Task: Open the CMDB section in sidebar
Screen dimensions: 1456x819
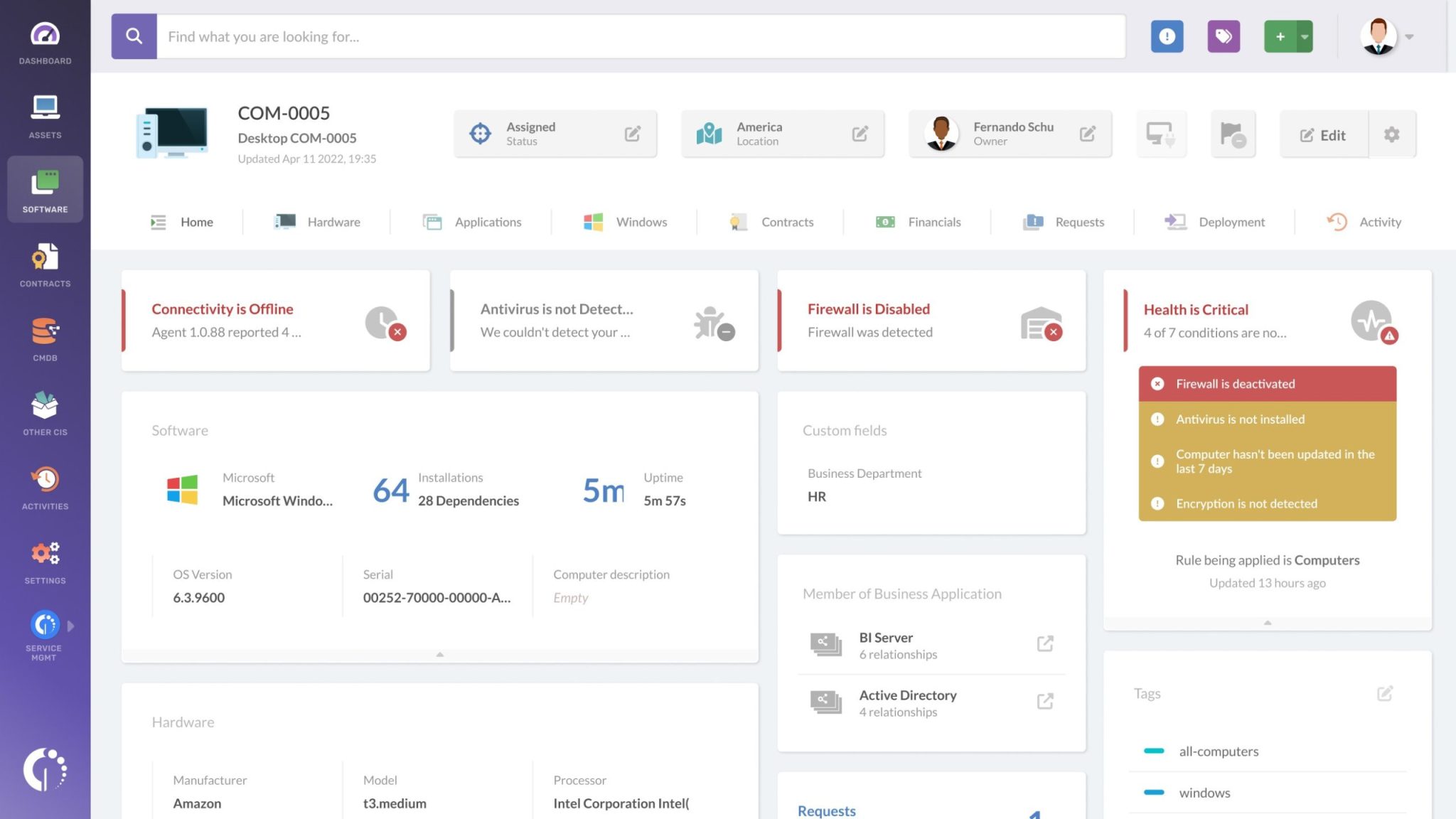Action: pos(45,338)
